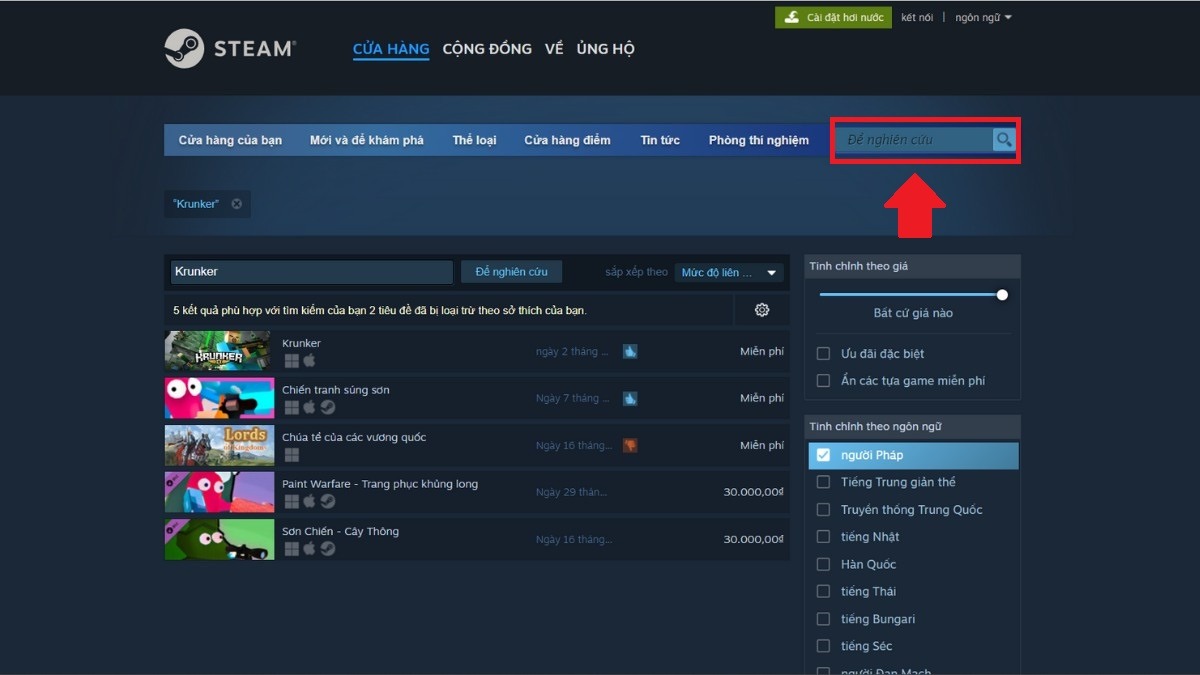Screen dimensions: 1200x675
Task: Check Tiếng Trung giản thể language filter
Action: click(823, 482)
